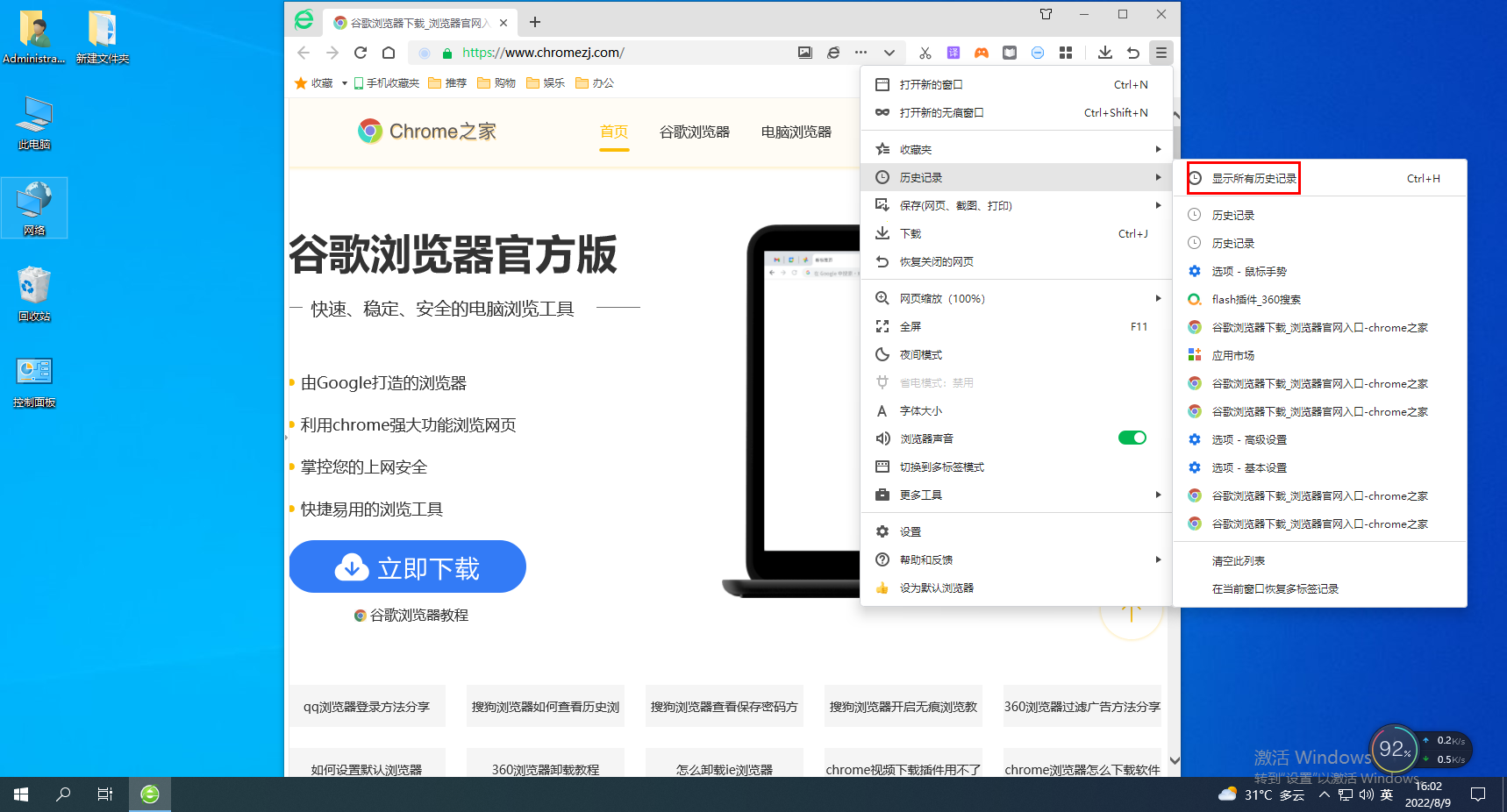
Task: Expand the 网页缩放 (100%) submenu
Action: point(1017,299)
